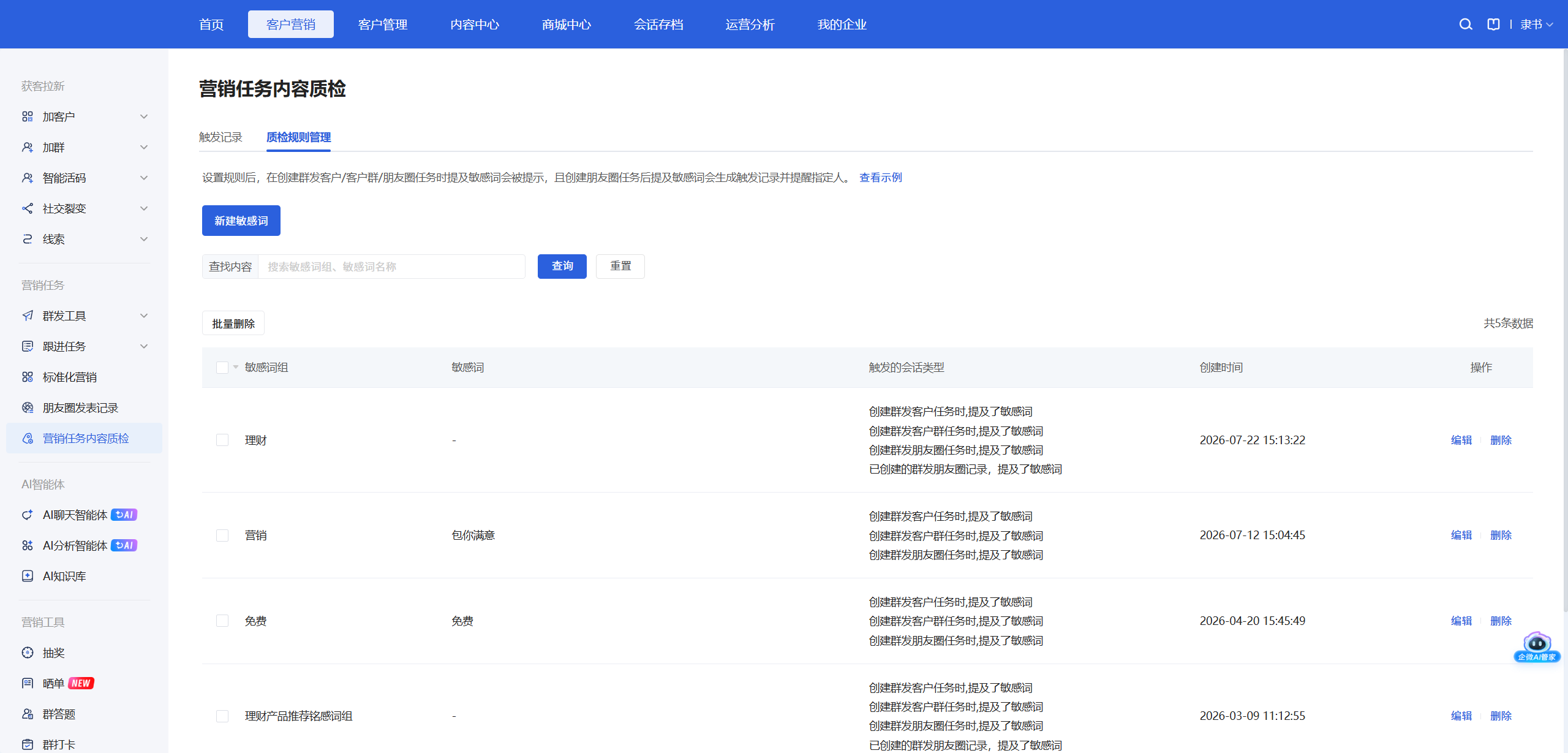Image resolution: width=1568 pixels, height=753 pixels.
Task: Click the AI聊天智能体 icon
Action: coord(28,515)
